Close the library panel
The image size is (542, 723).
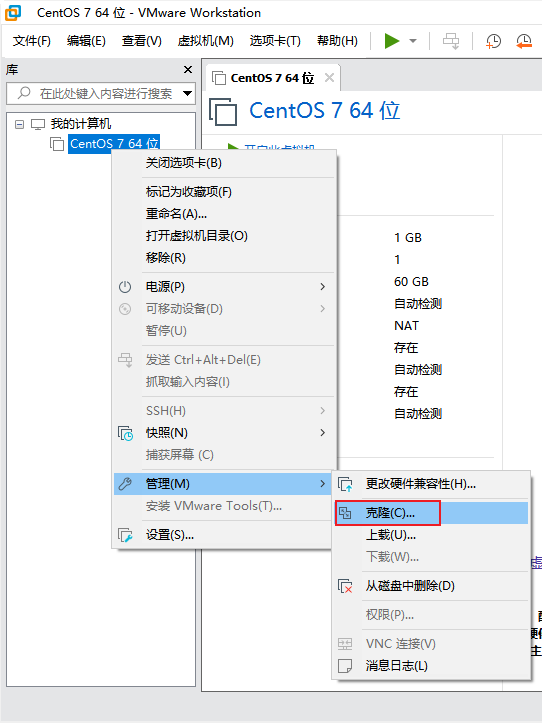[188, 70]
